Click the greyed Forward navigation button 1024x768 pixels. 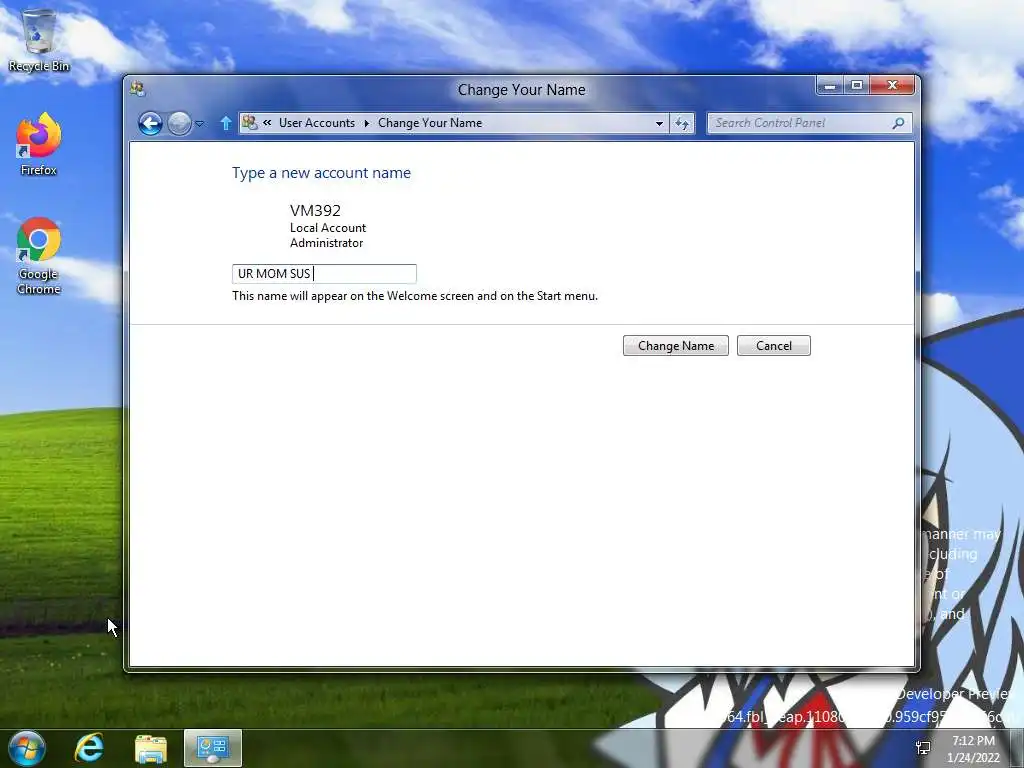(180, 123)
